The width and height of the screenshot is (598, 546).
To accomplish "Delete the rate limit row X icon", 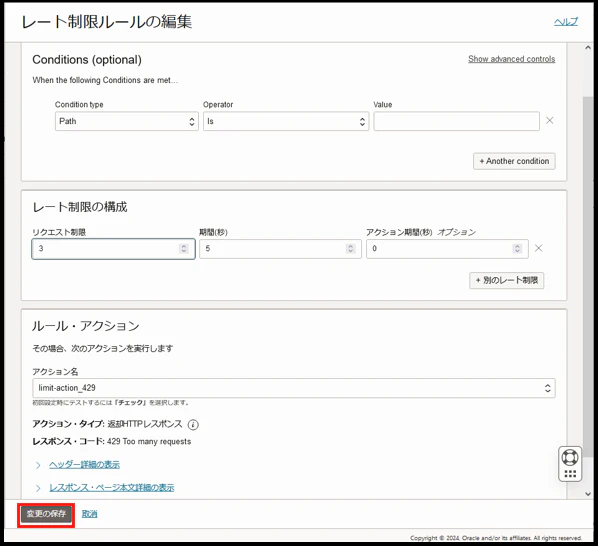I will [x=539, y=249].
